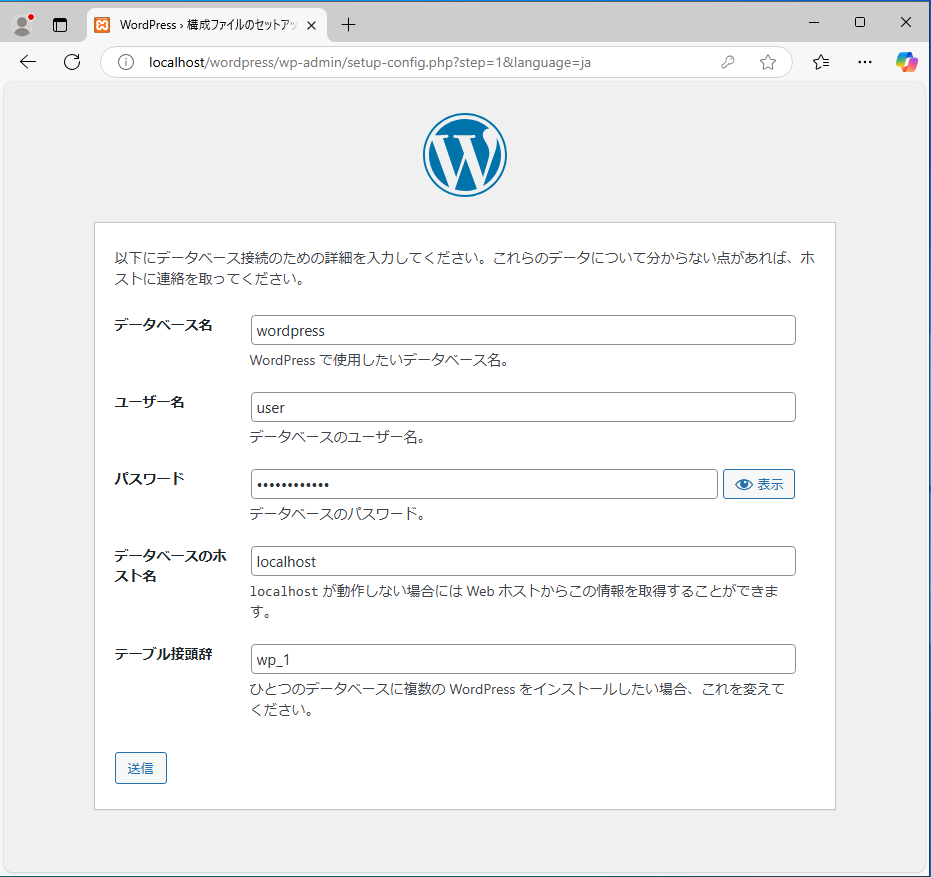
Task: Select the WordPress setup tab
Action: click(x=200, y=24)
